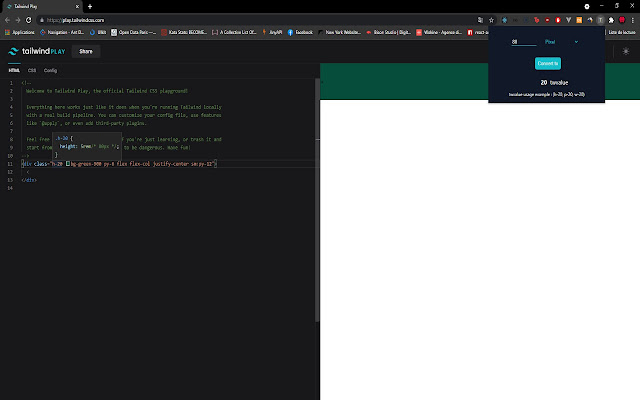640x400 pixels.
Task: Open the AnyAPI bookmark
Action: pos(272,32)
